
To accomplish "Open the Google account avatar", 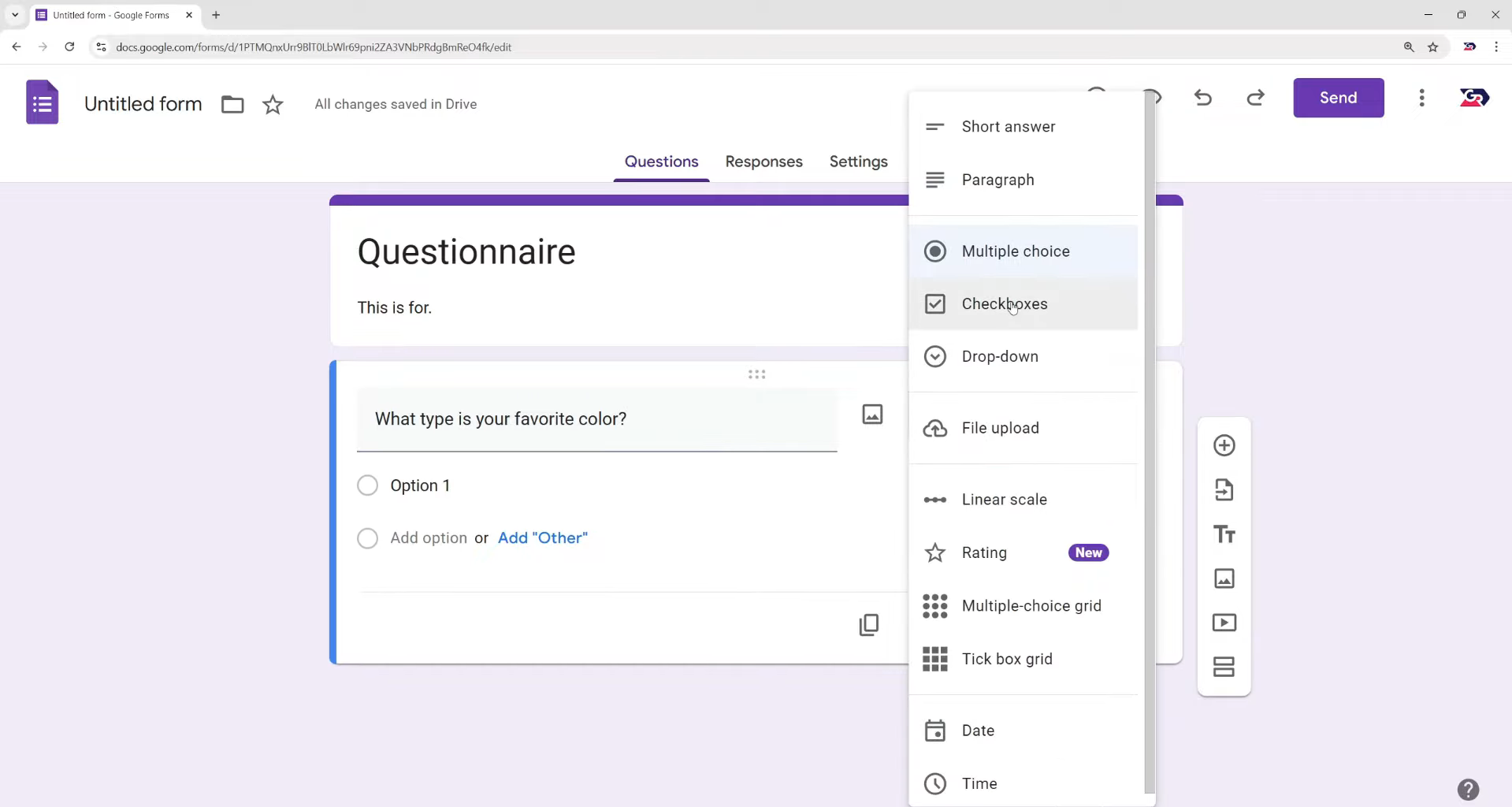I will pyautogui.click(x=1475, y=98).
